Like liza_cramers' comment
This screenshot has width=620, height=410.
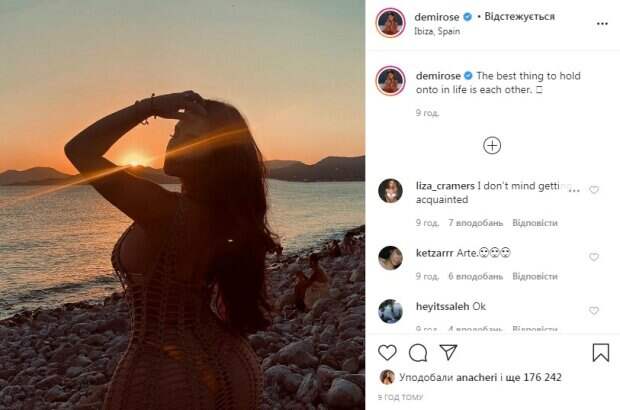594,190
